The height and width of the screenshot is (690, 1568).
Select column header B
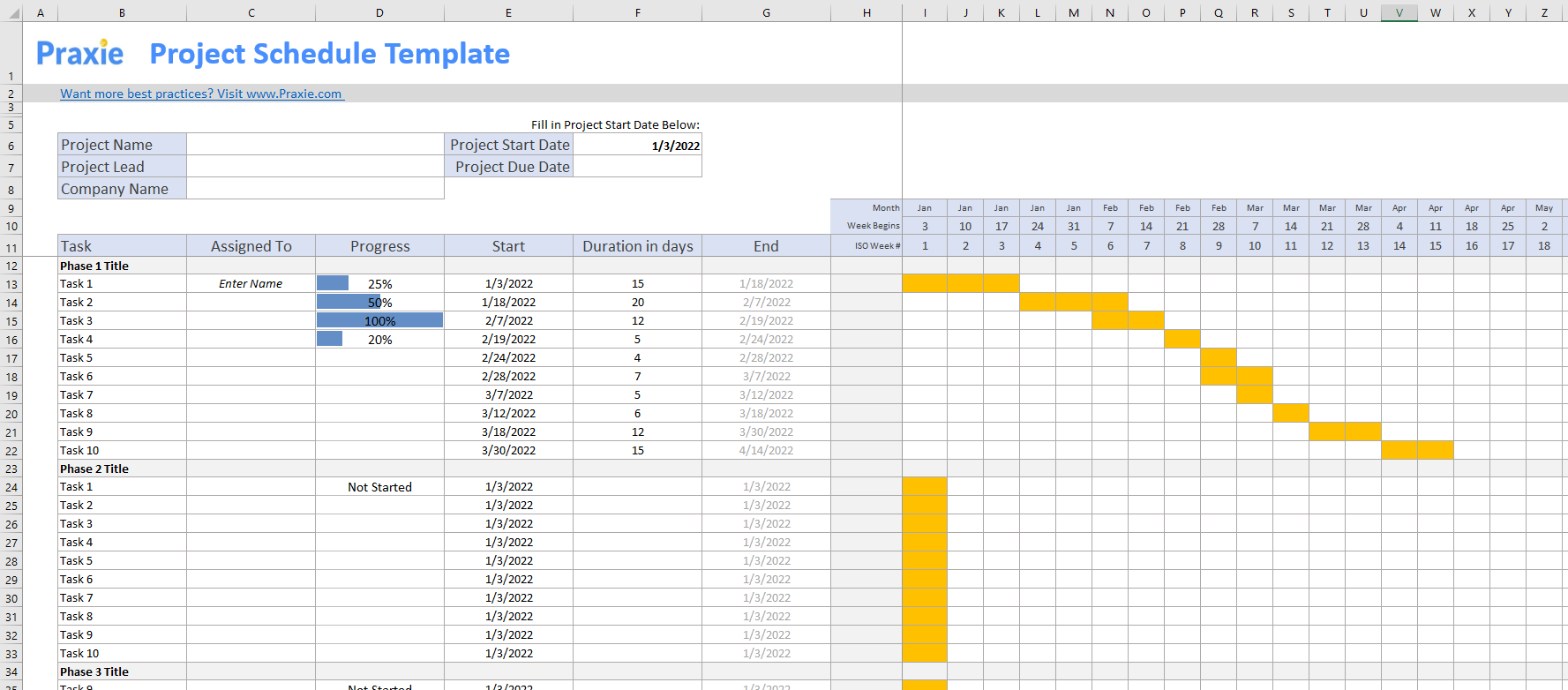(x=122, y=12)
